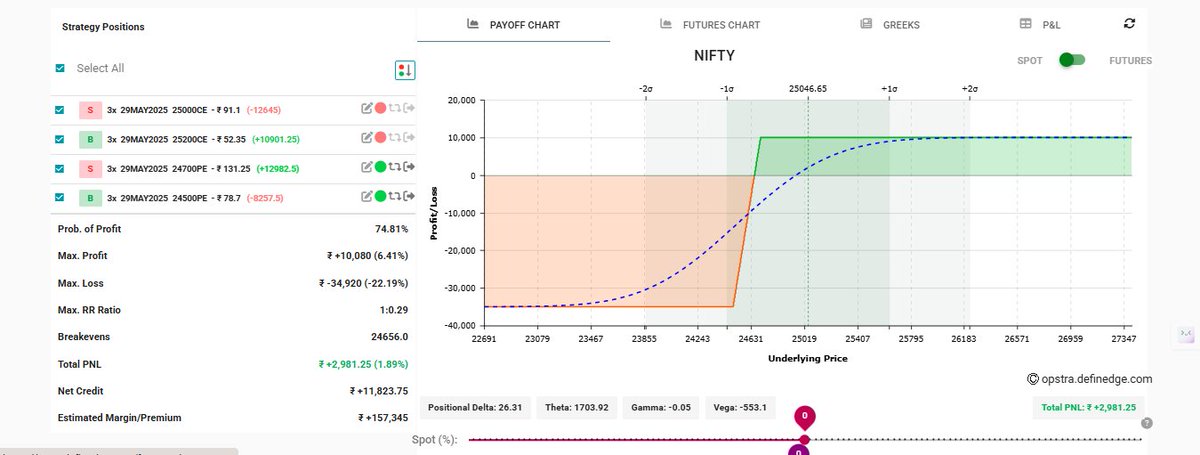Screen dimensions: 1200x455
Task: Click the +1σ marker label above the chart
Action: [889, 88]
